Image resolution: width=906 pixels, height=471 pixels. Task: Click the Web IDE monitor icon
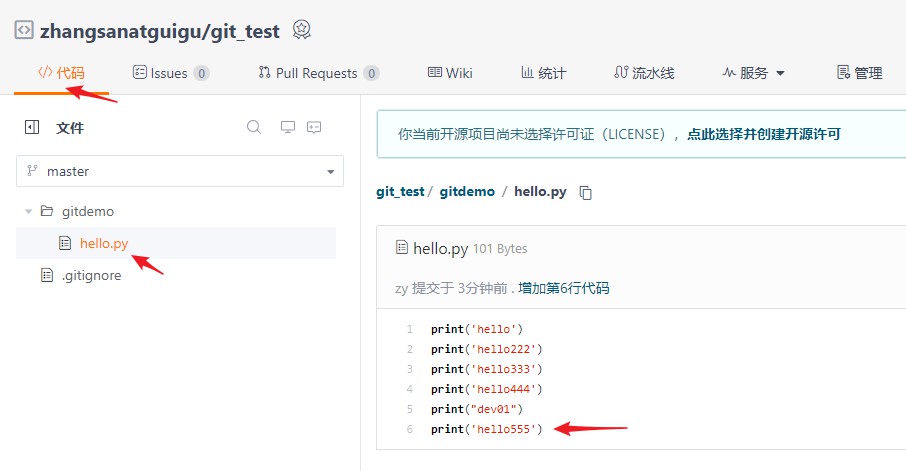click(288, 127)
